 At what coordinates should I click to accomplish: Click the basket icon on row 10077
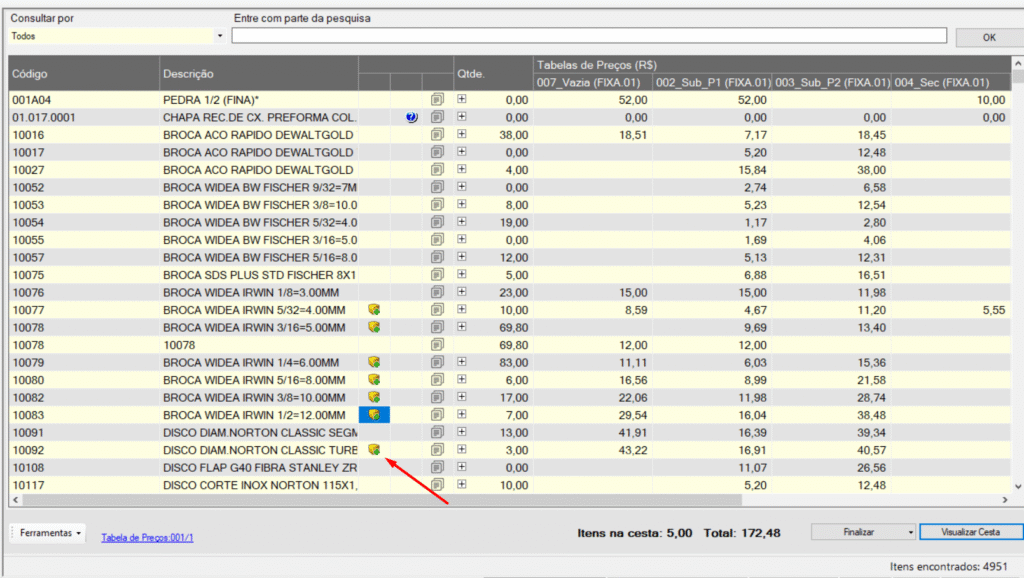(x=374, y=310)
